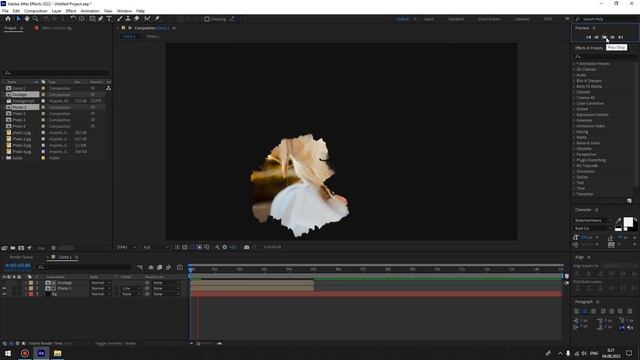Toggle Frame Blending switch in timeline header

click(x=160, y=267)
